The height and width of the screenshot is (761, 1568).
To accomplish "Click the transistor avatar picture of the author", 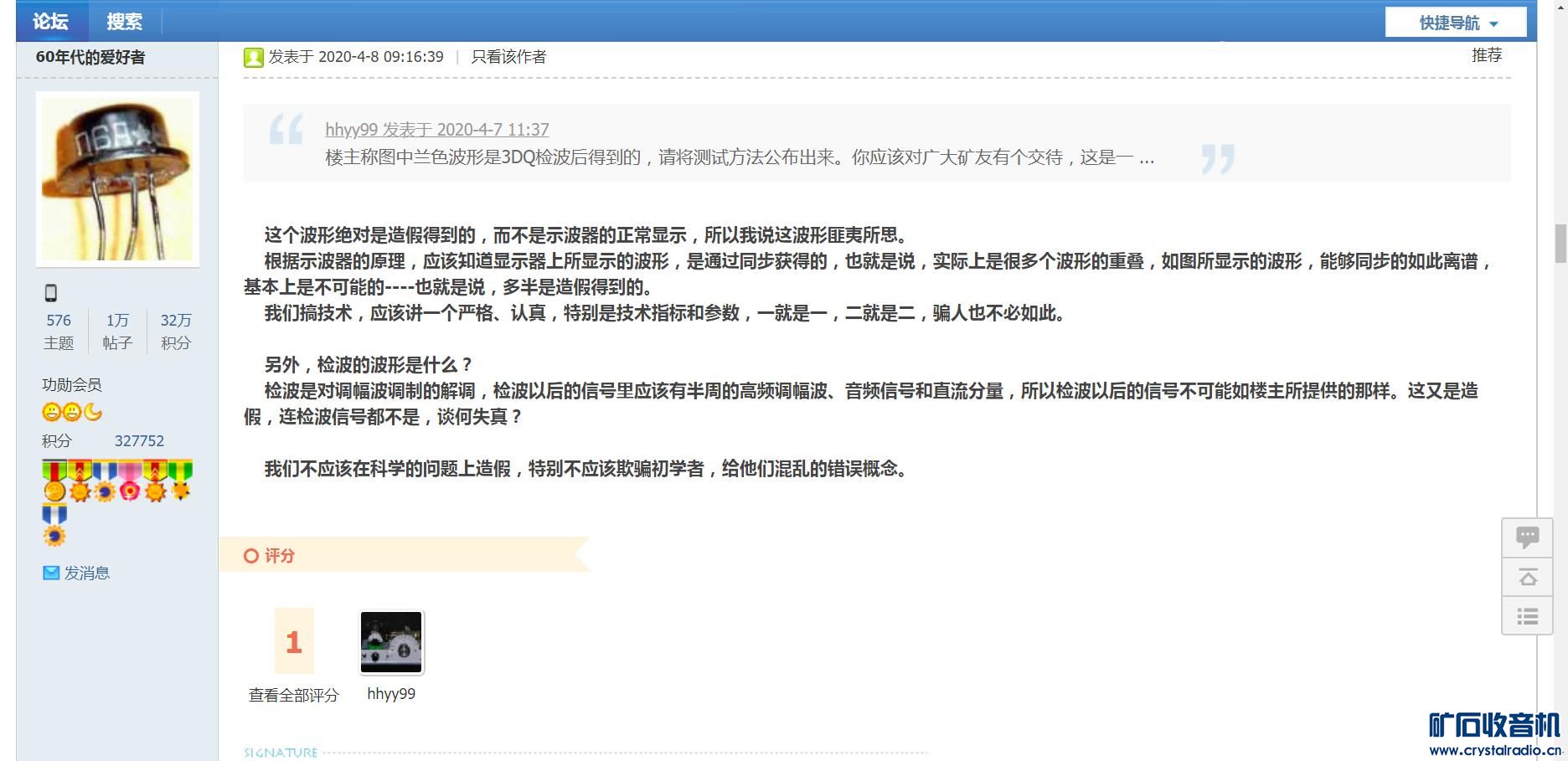I will pos(117,179).
